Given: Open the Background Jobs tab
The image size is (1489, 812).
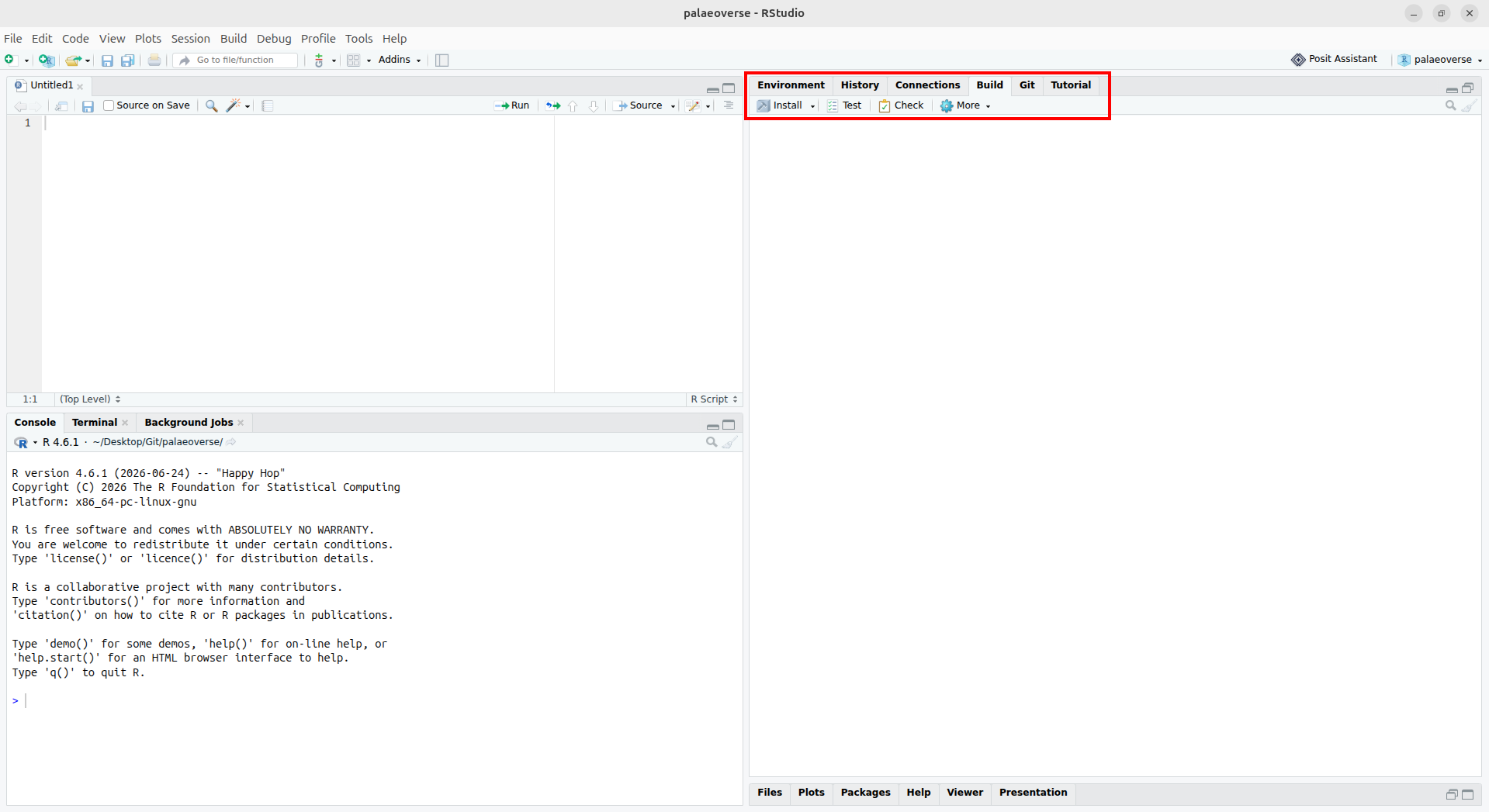Looking at the screenshot, I should 189,423.
